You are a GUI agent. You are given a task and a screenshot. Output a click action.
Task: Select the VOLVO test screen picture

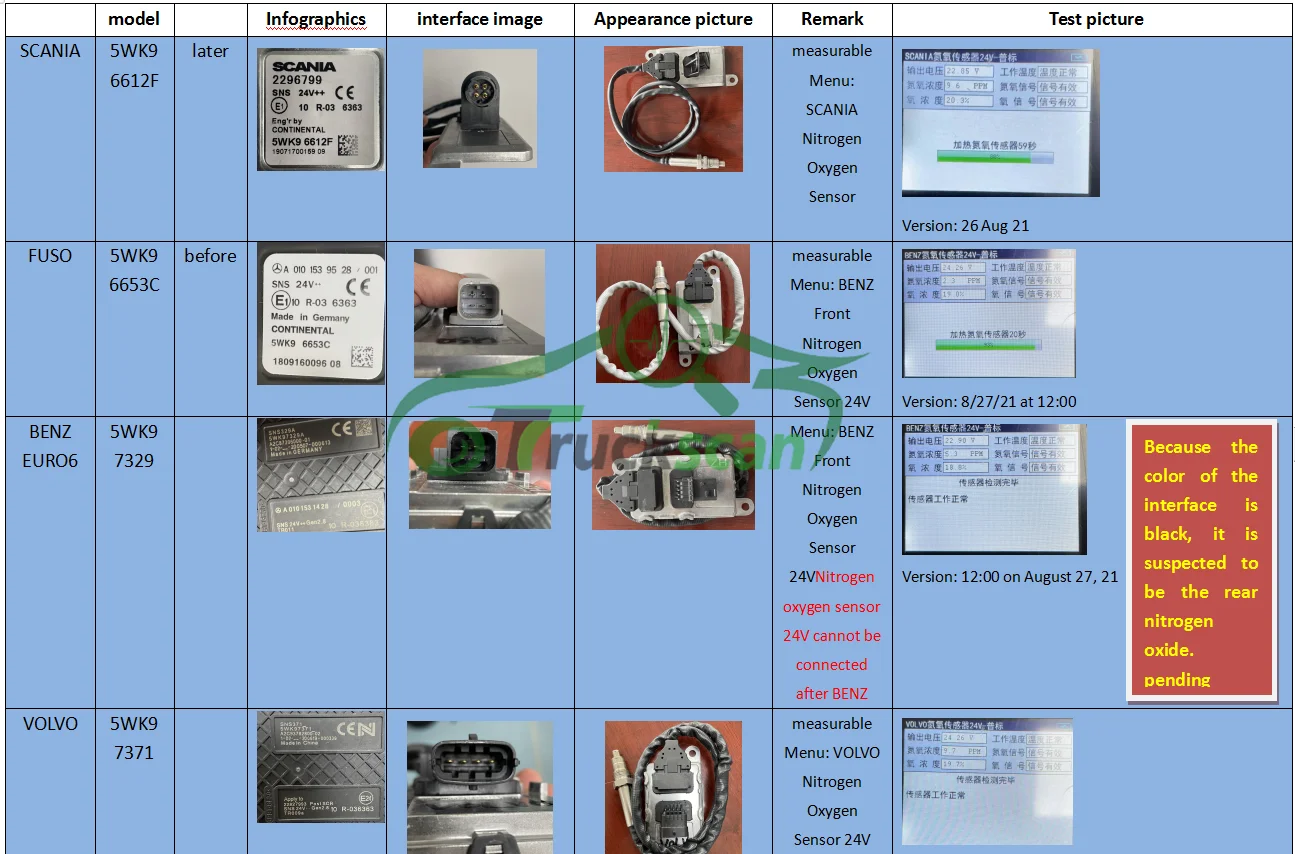[988, 782]
